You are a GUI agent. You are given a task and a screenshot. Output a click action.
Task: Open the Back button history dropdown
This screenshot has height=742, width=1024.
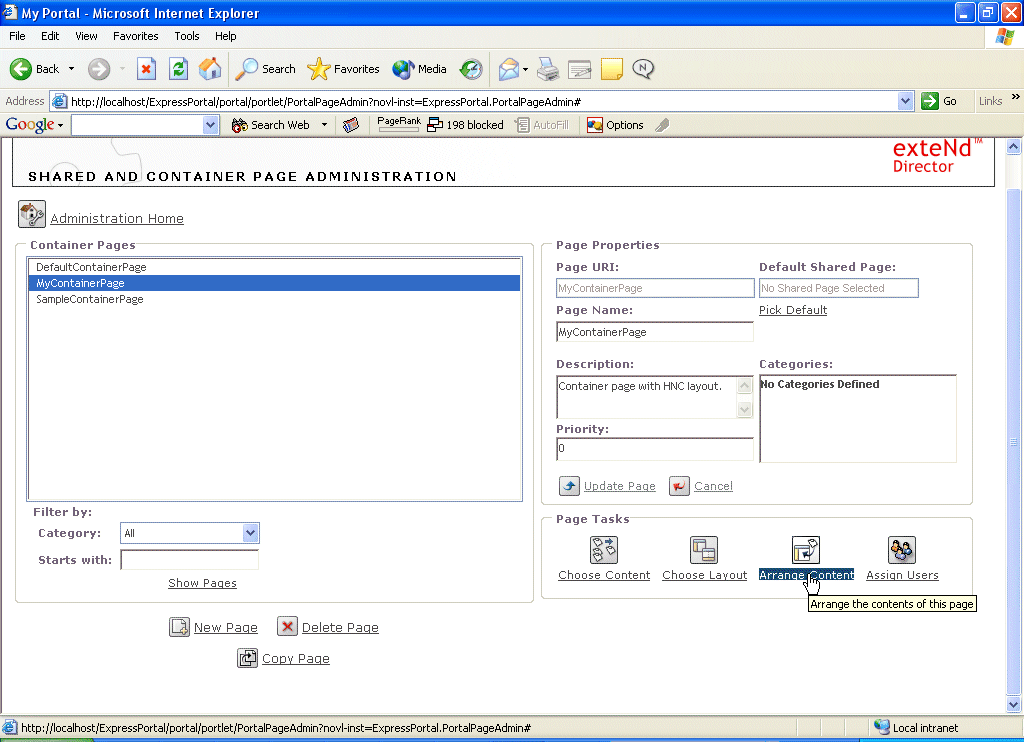point(71,69)
